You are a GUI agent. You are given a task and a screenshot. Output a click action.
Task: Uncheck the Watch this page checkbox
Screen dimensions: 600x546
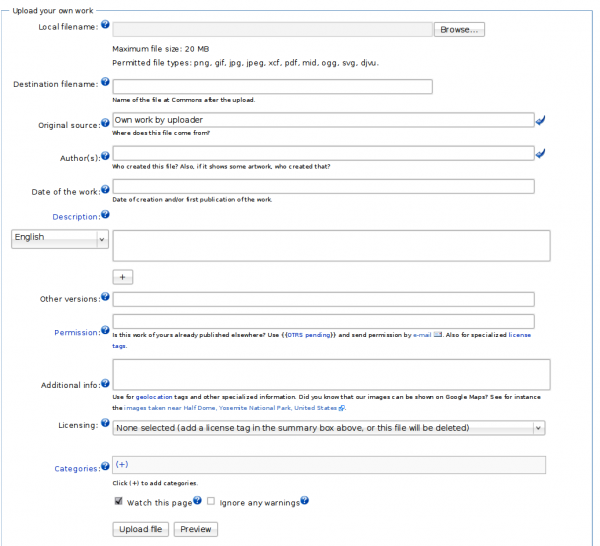tap(119, 501)
